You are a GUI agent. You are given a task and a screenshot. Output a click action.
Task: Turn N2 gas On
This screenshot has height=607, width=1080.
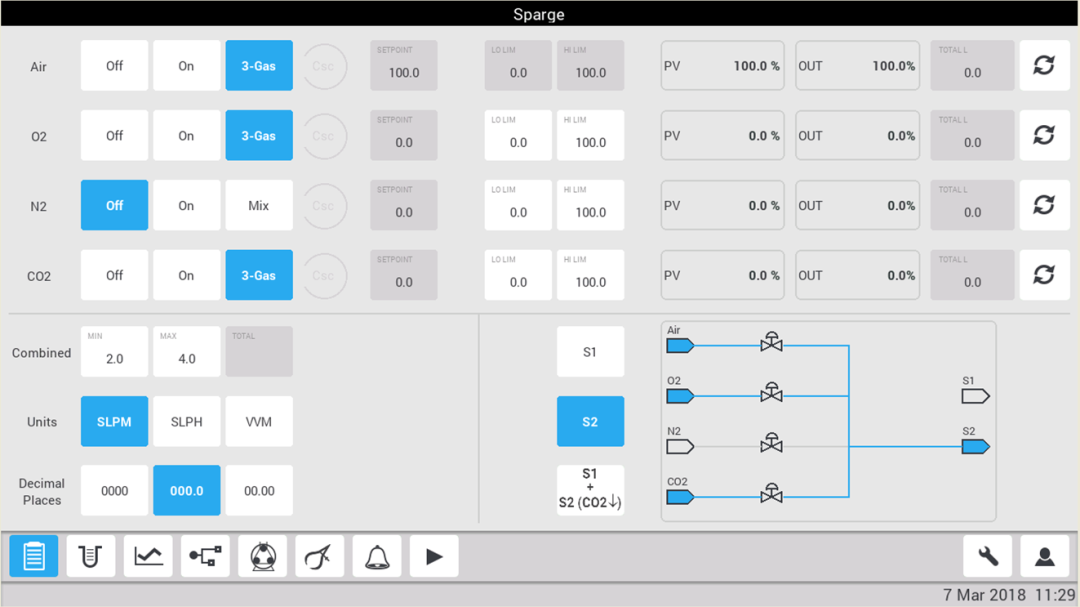coord(187,205)
